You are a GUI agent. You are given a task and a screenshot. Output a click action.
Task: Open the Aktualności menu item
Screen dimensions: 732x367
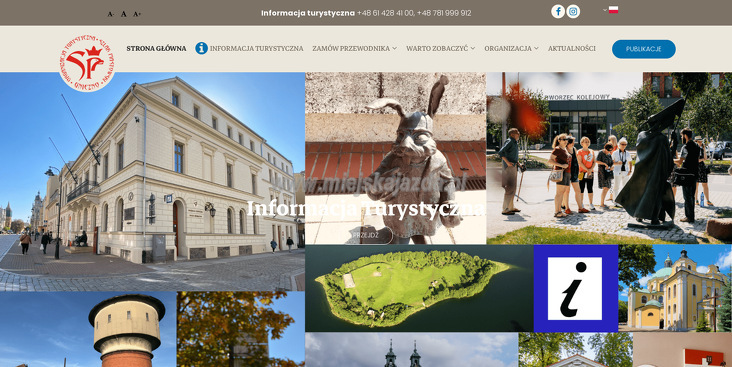click(x=572, y=48)
